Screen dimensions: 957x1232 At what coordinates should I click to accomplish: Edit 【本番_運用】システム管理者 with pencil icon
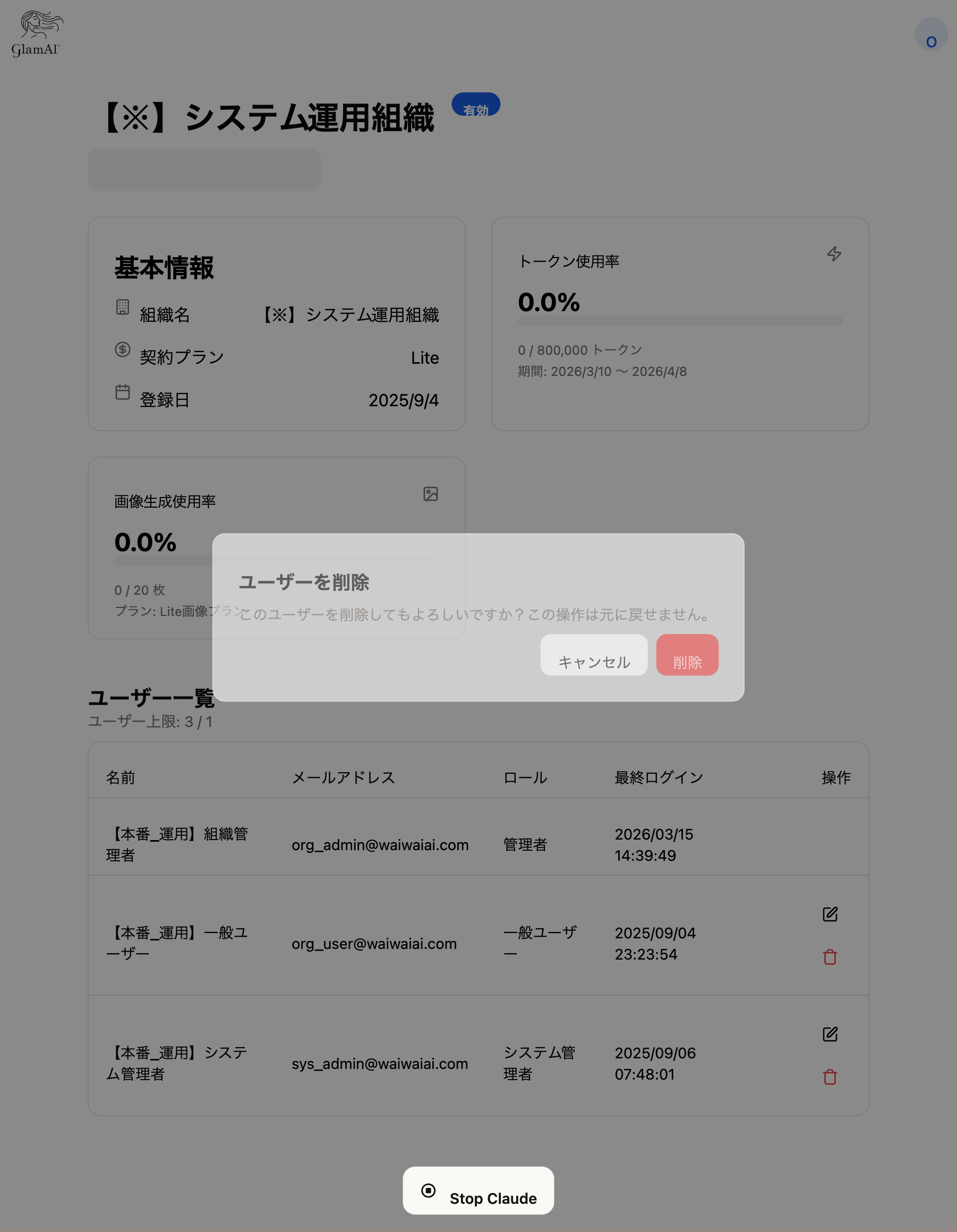[x=830, y=1033]
